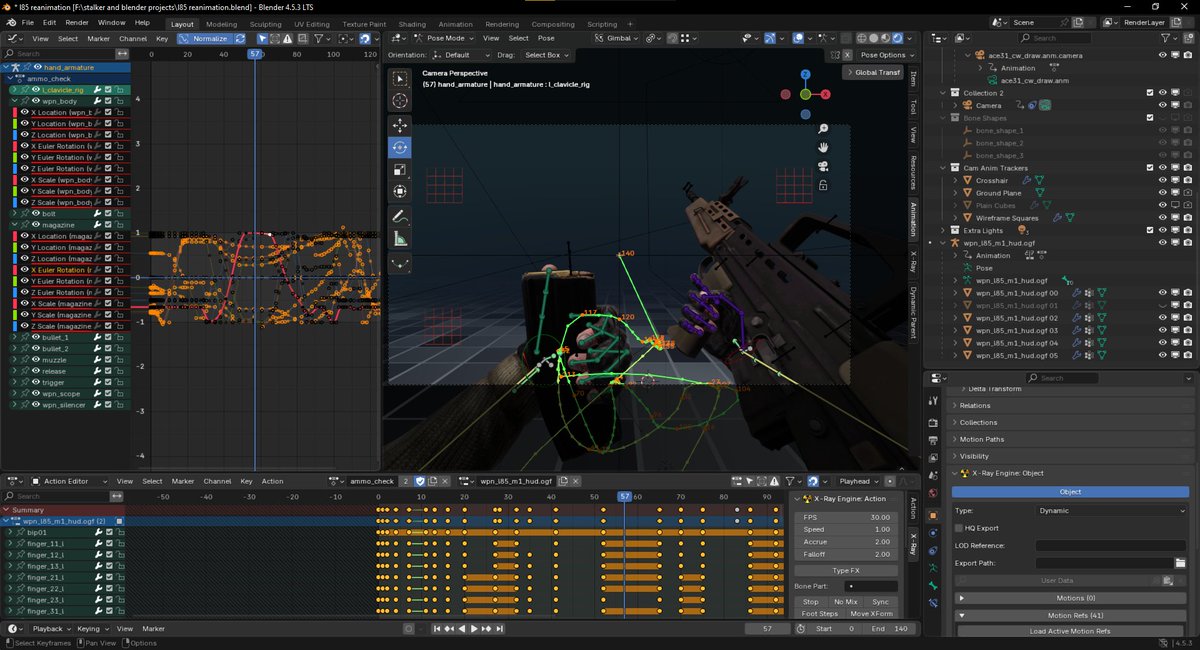This screenshot has width=1200, height=650.
Task: Toggle mute checkbox on bip01 channel
Action: tap(109, 533)
